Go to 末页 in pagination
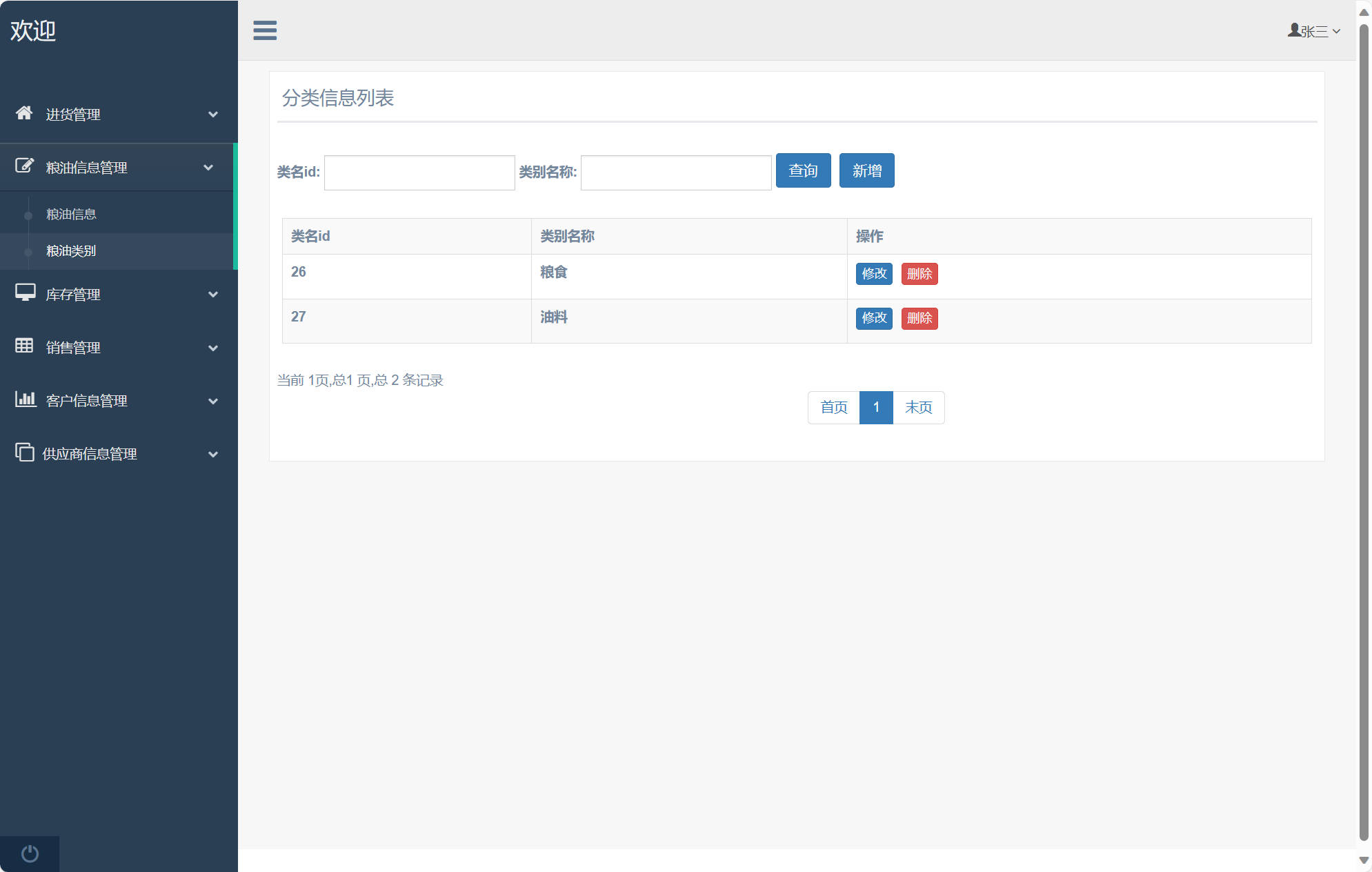 click(918, 408)
